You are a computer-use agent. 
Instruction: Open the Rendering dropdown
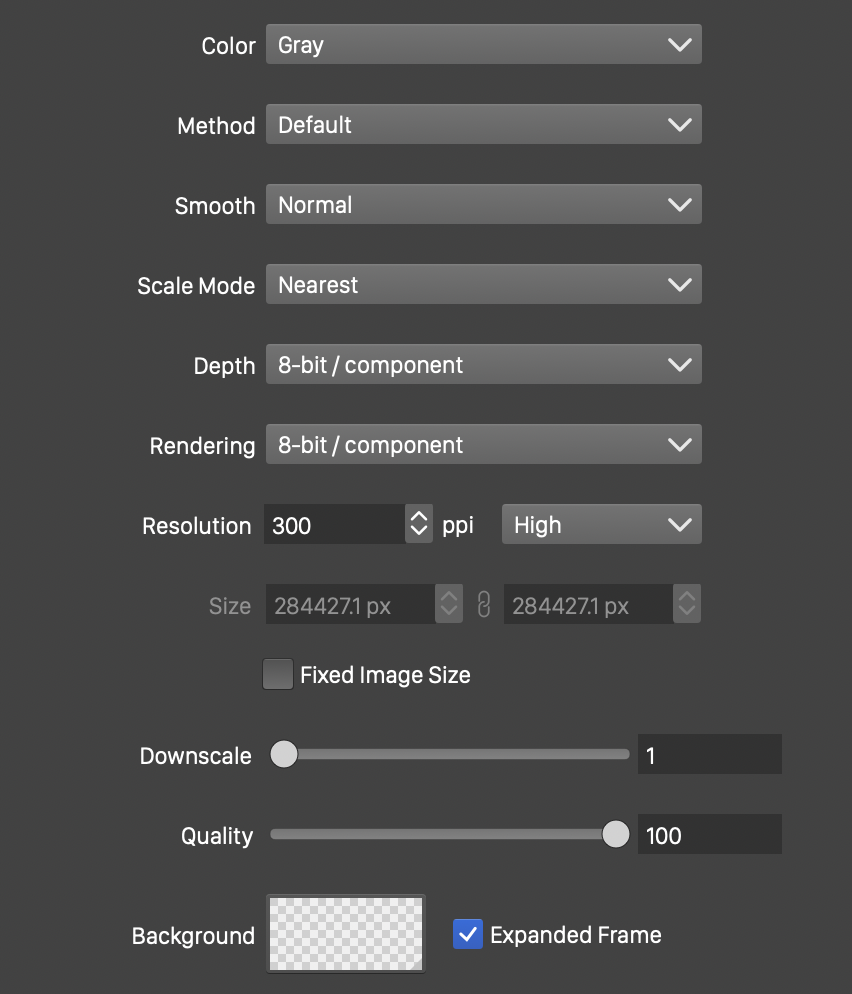(x=483, y=445)
